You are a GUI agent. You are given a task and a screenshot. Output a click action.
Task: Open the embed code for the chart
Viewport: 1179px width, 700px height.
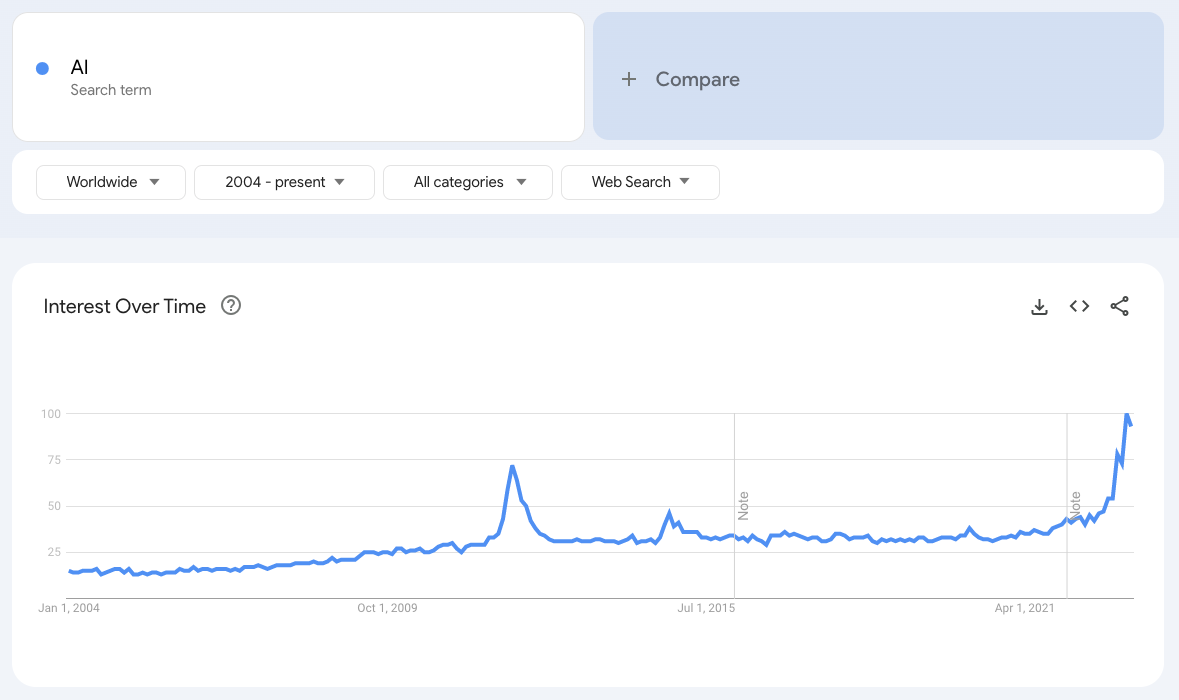[x=1079, y=306]
